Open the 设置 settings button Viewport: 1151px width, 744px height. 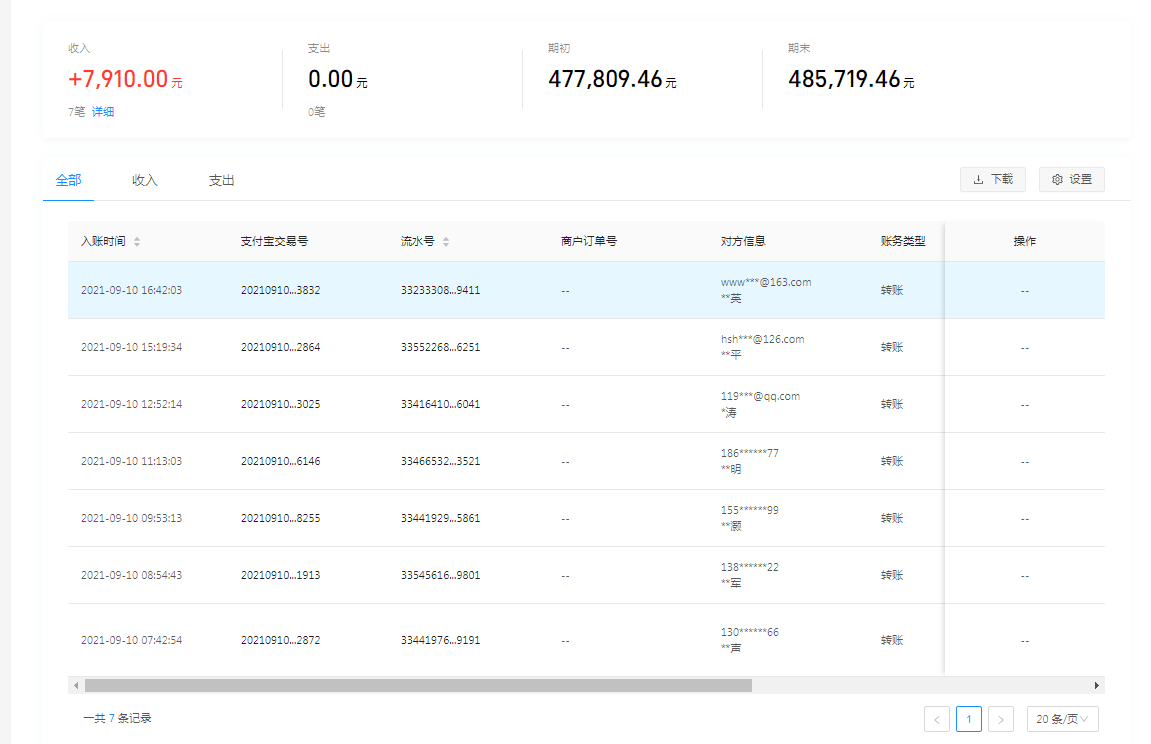(x=1071, y=180)
